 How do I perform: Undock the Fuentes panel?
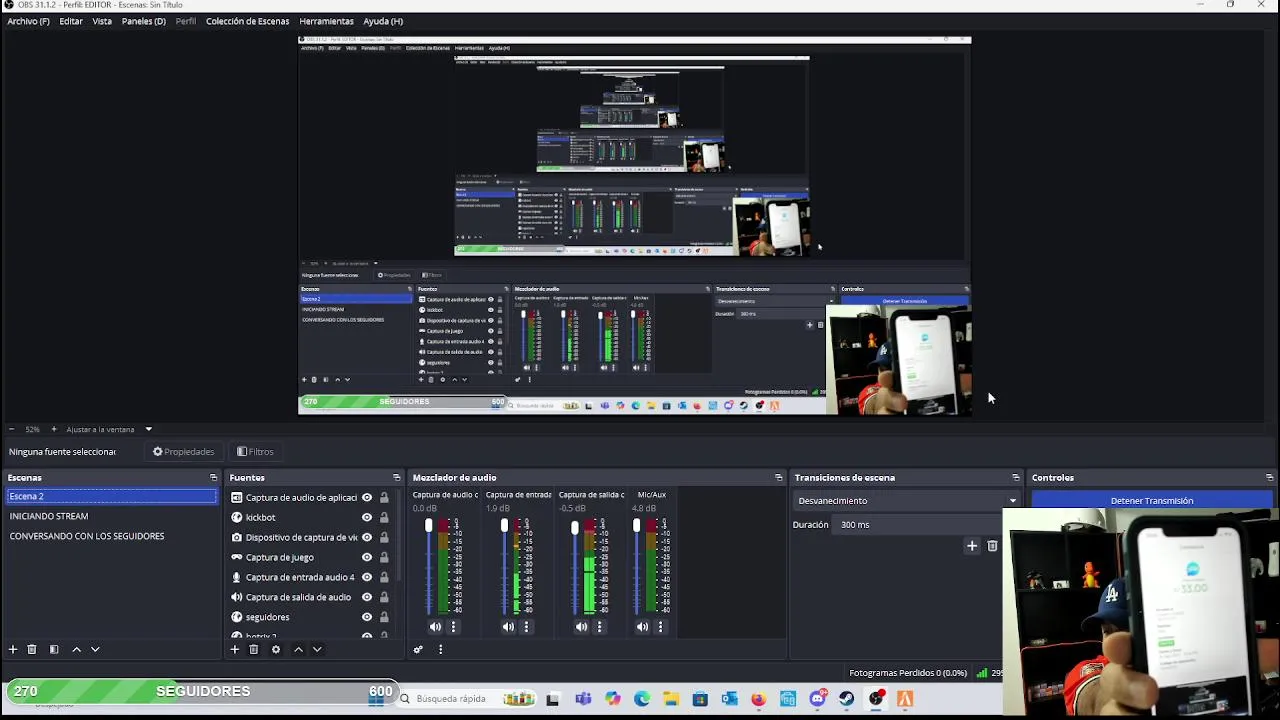pyautogui.click(x=396, y=478)
